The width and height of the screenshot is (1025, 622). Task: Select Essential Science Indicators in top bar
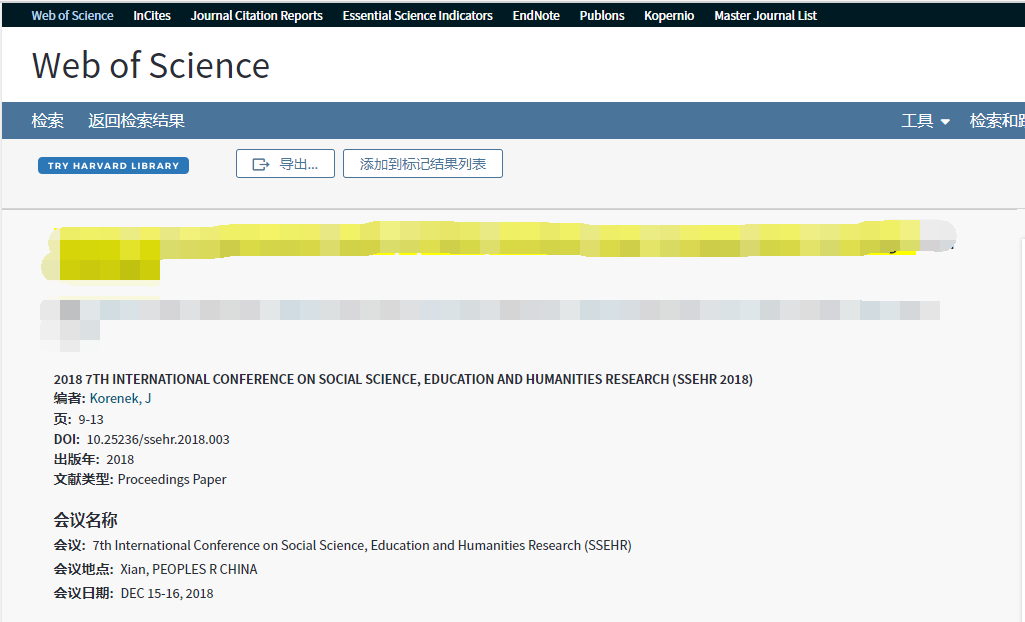coord(417,16)
